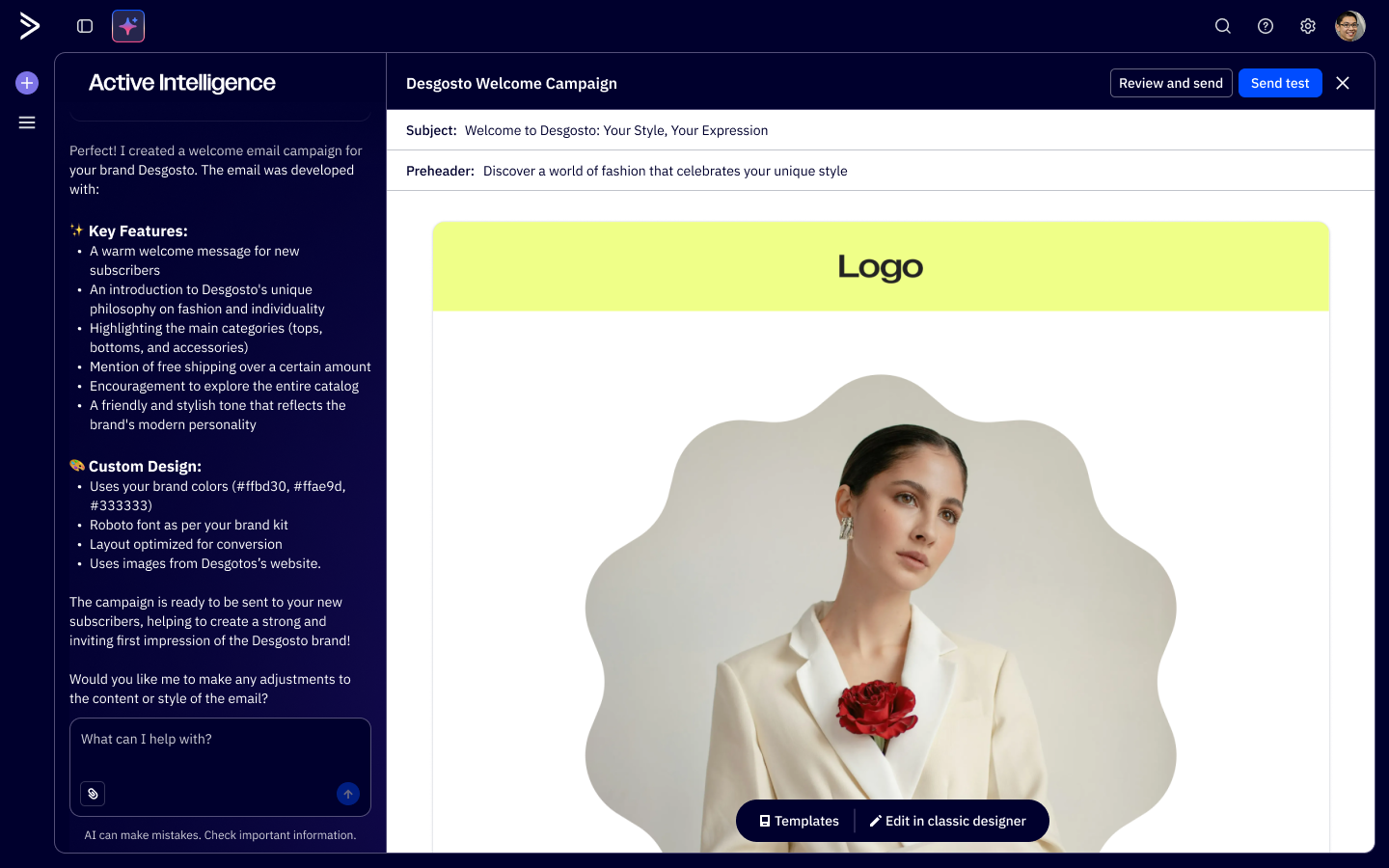Start a new chat with plus icon
Screen dimensions: 1389x868
click(27, 83)
